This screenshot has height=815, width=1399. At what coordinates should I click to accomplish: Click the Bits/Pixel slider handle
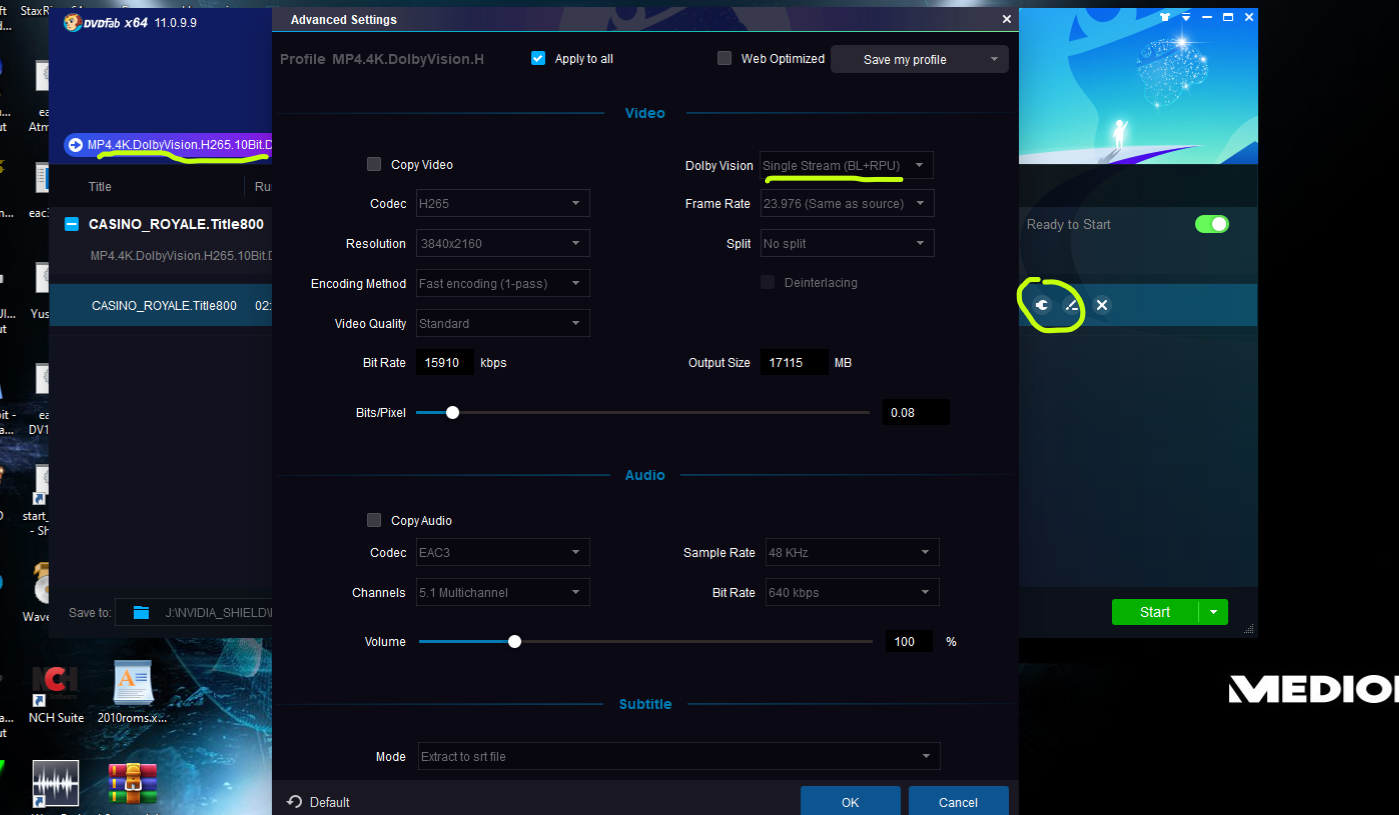pyautogui.click(x=452, y=412)
